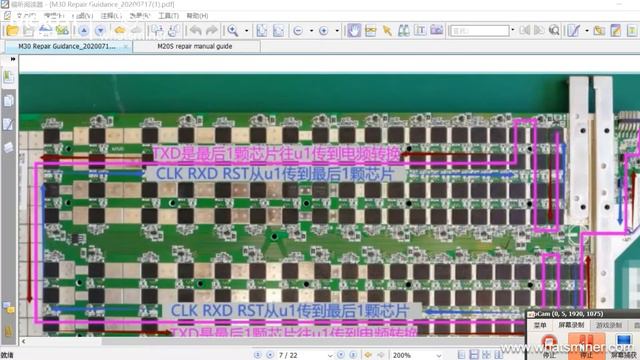Open the Help (帮助) menu
The width and height of the screenshot is (640, 360).
[x=197, y=16]
